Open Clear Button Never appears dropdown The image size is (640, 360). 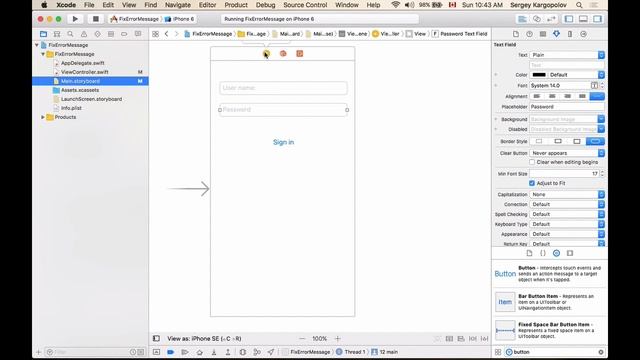click(567, 153)
